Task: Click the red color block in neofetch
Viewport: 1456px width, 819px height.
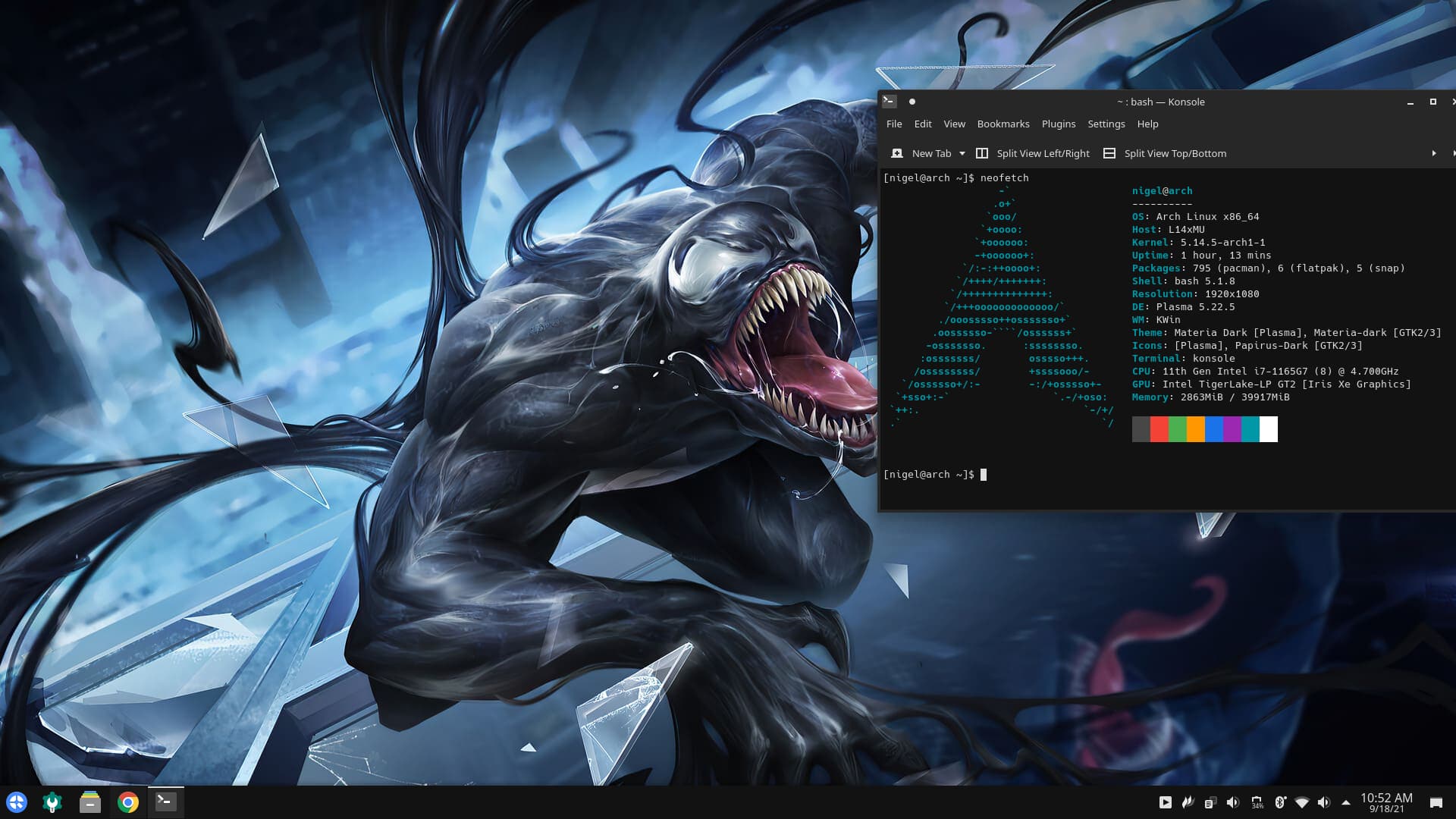Action: pos(1159,429)
